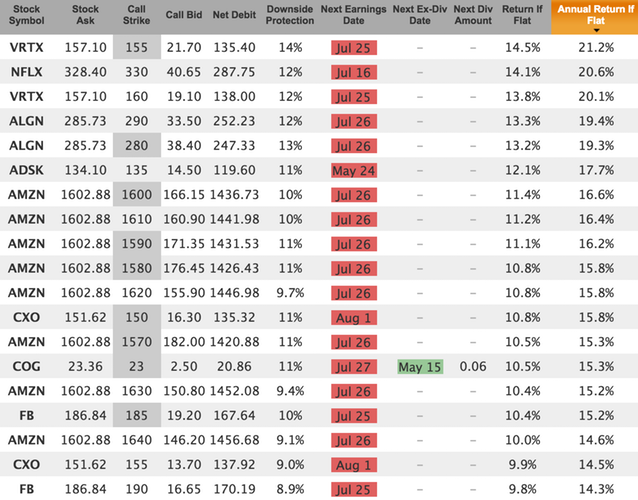The height and width of the screenshot is (500, 638).
Task: Select the 2.50 call bid
Action: coord(184,367)
